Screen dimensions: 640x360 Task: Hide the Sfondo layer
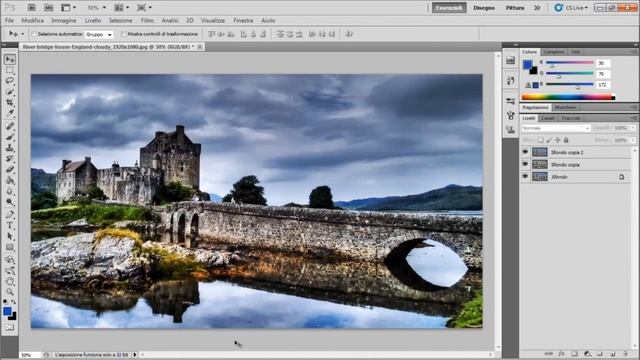pos(525,176)
